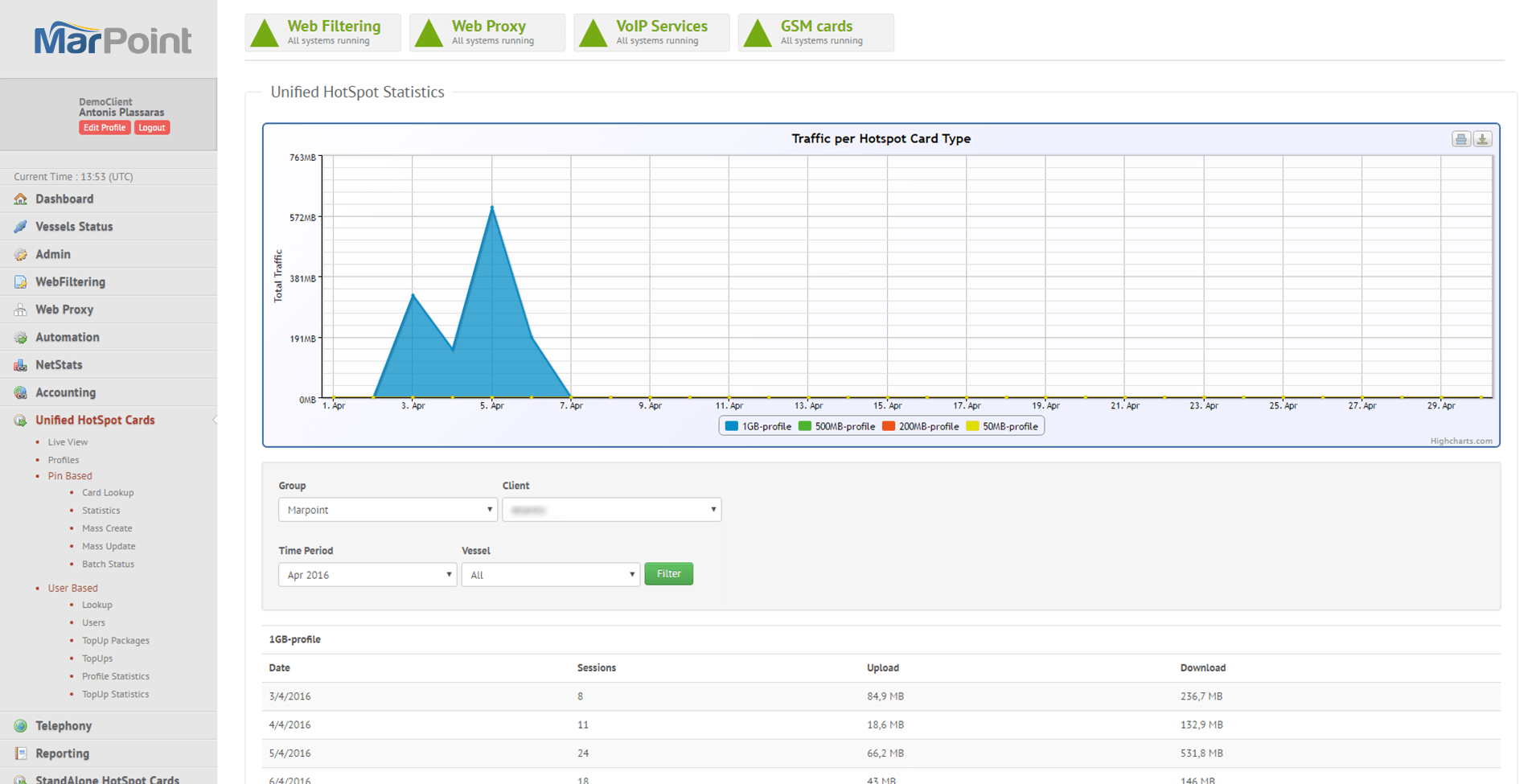Click the chart peak at 5 Apr
The width and height of the screenshot is (1532, 784).
pos(492,207)
